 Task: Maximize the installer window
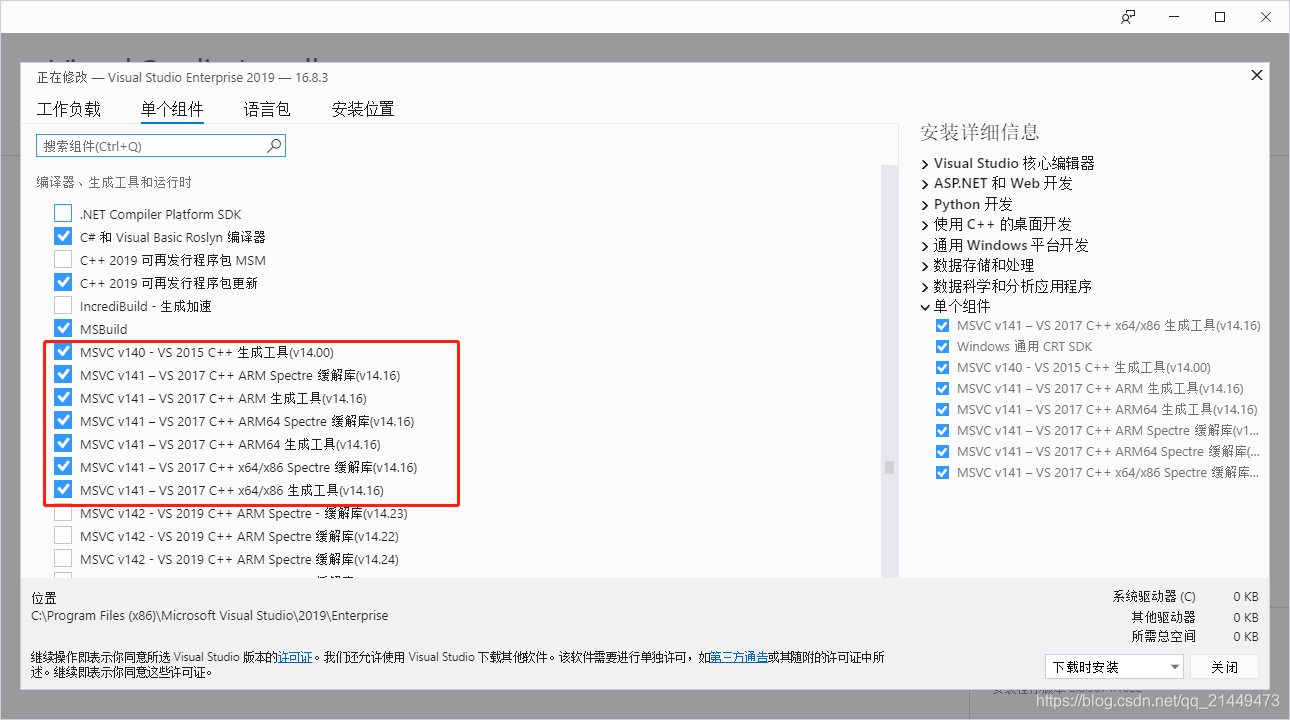click(1220, 17)
